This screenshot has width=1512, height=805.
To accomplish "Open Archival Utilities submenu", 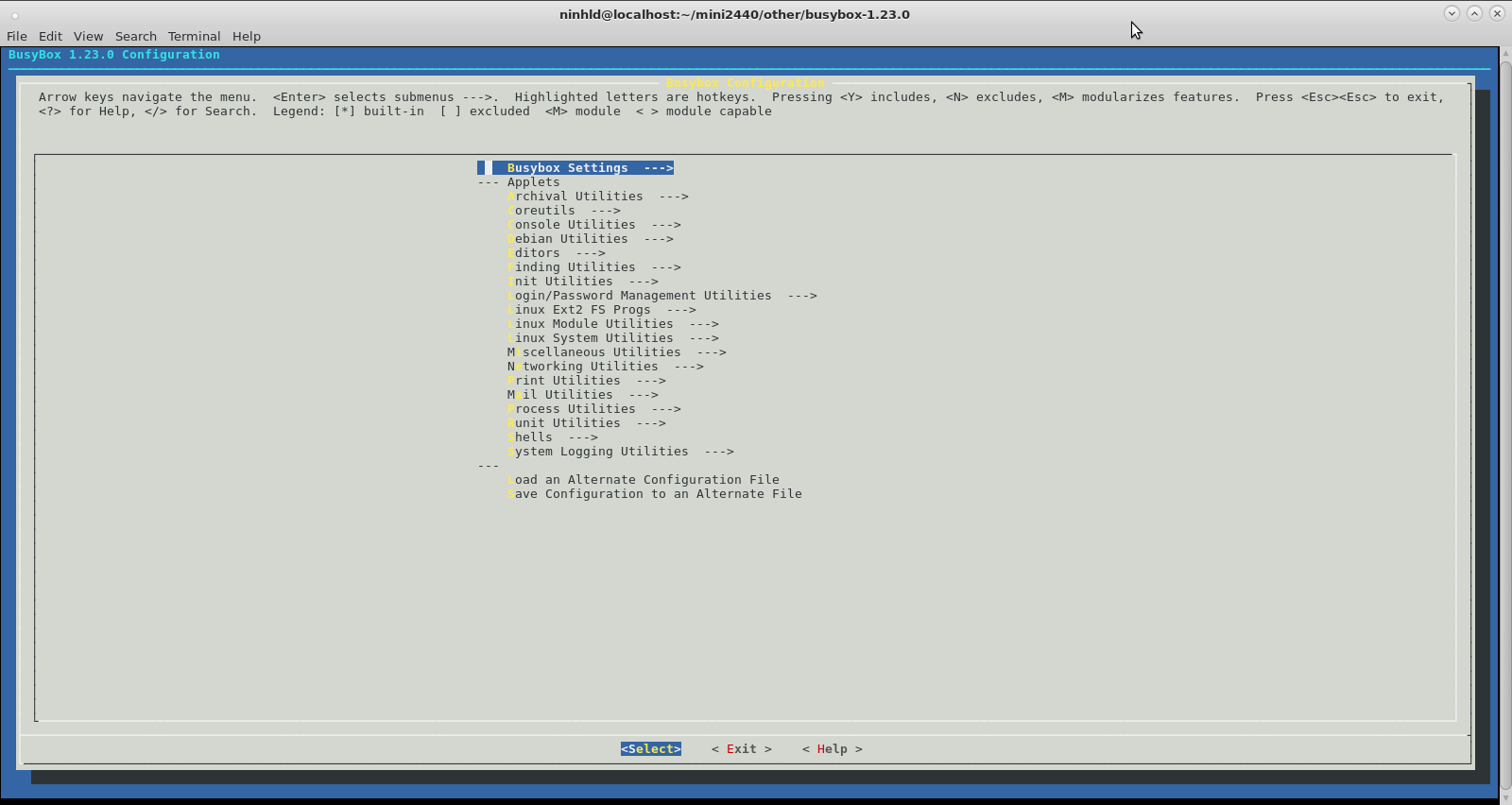I will point(598,197).
